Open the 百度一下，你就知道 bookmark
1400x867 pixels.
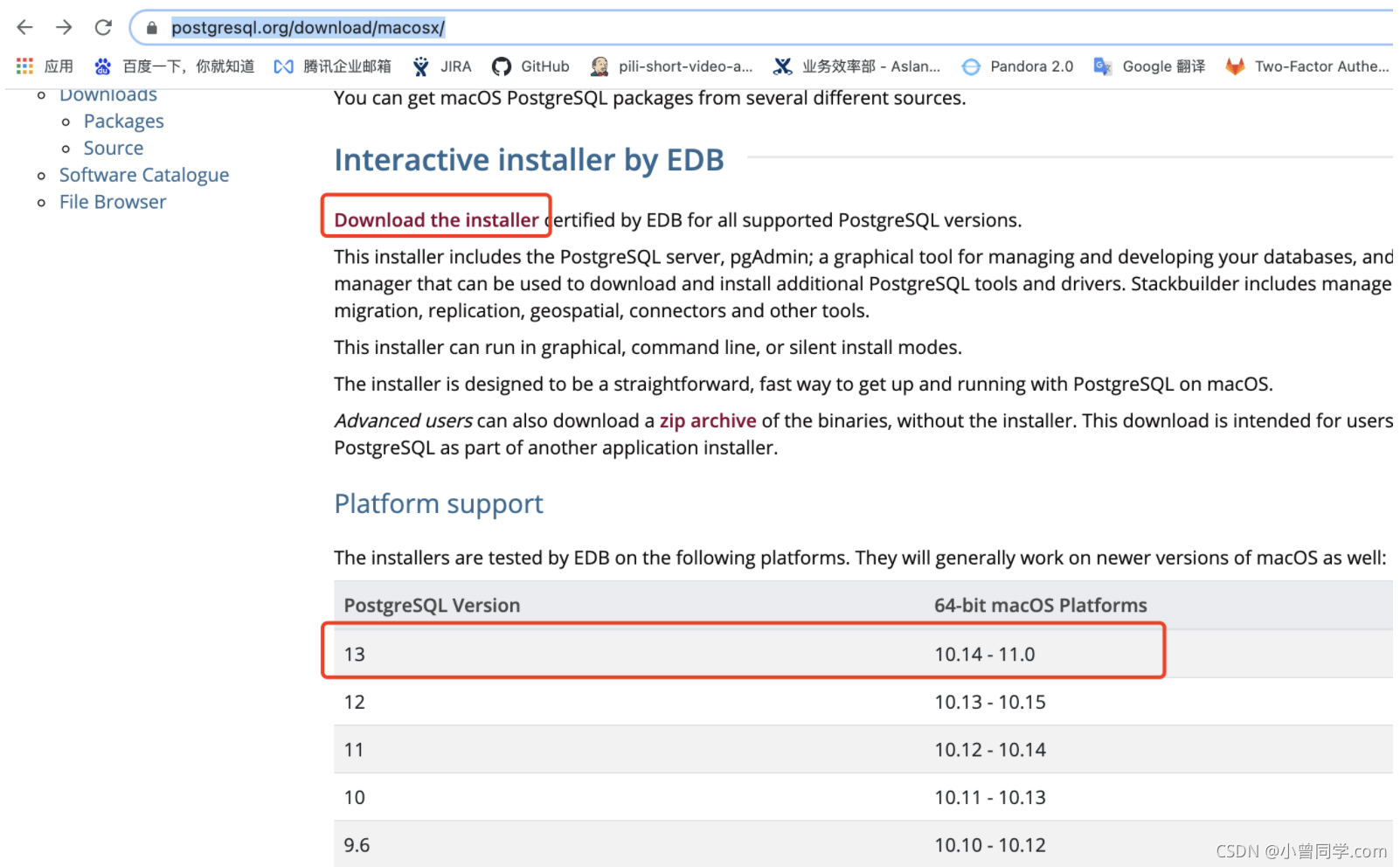point(189,66)
